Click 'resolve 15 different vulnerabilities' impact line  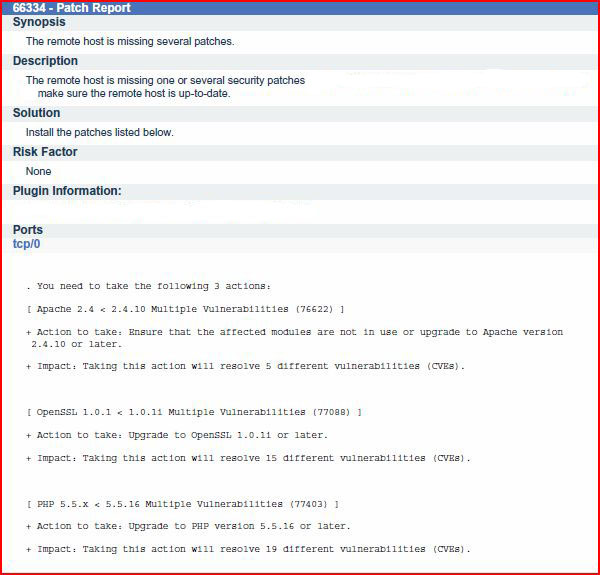248,458
